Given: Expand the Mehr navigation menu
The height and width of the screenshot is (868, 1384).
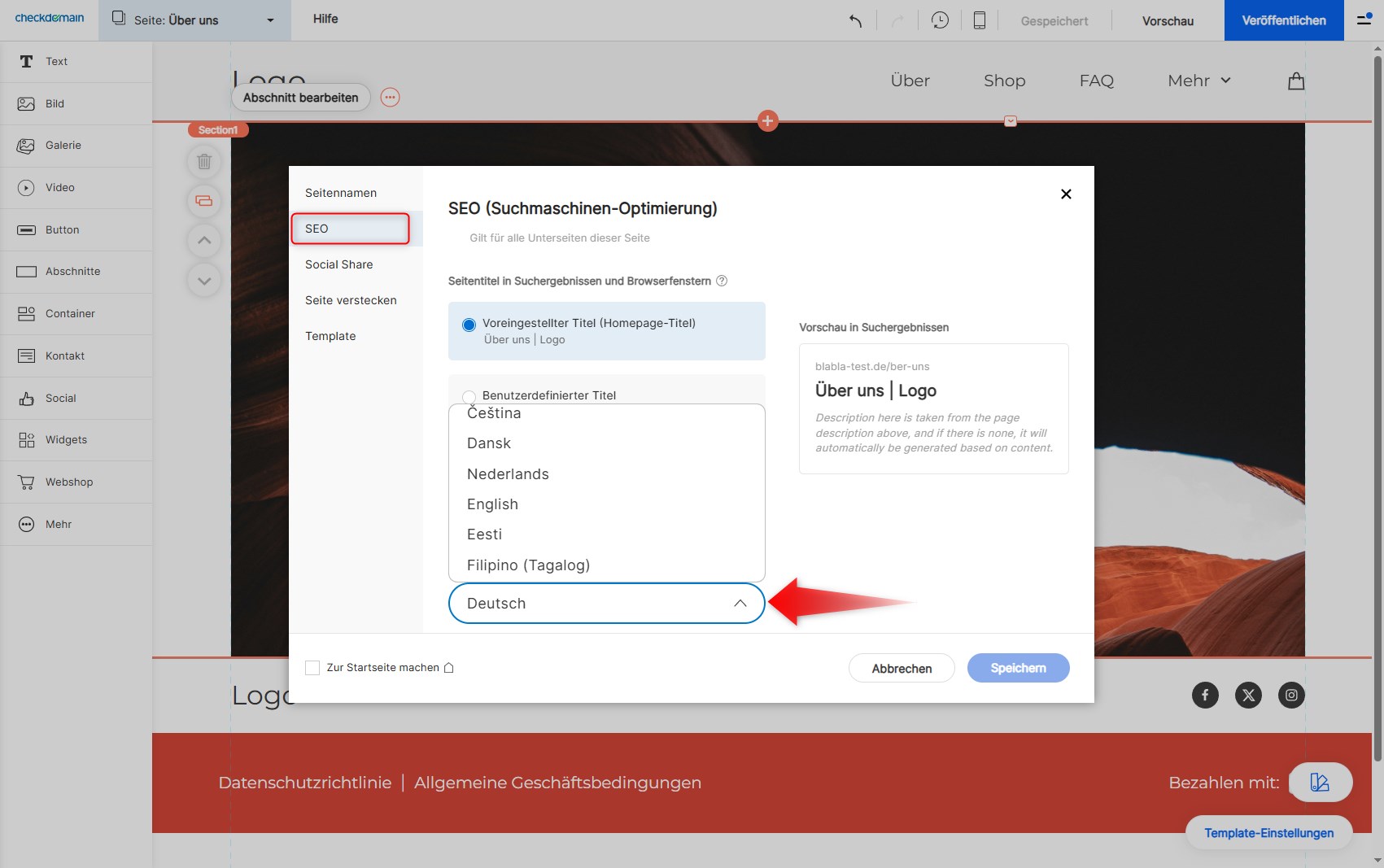Looking at the screenshot, I should coord(1198,81).
